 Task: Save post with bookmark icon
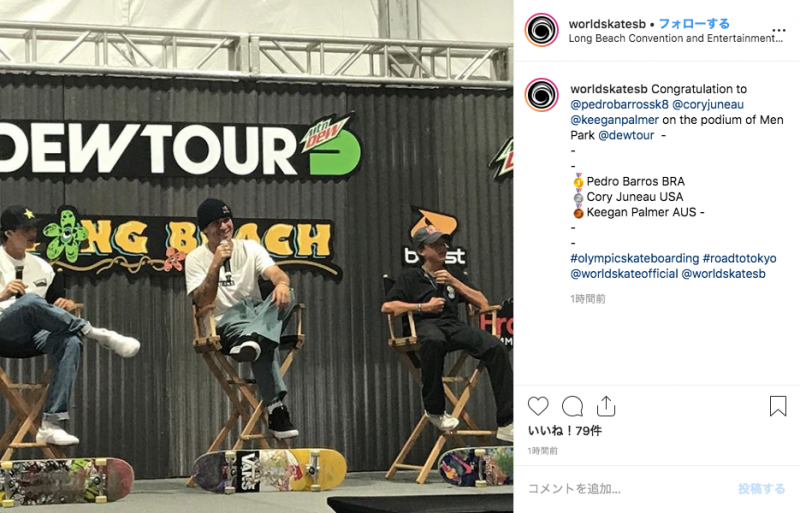click(778, 406)
